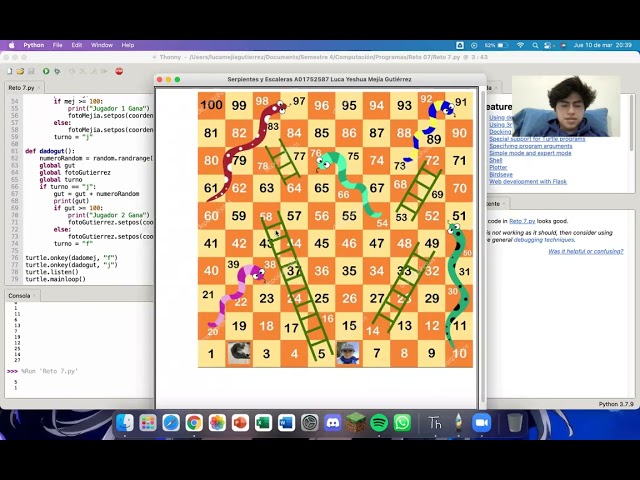Open the 'Shell' help link
The width and height of the screenshot is (640, 480).
coord(496,160)
